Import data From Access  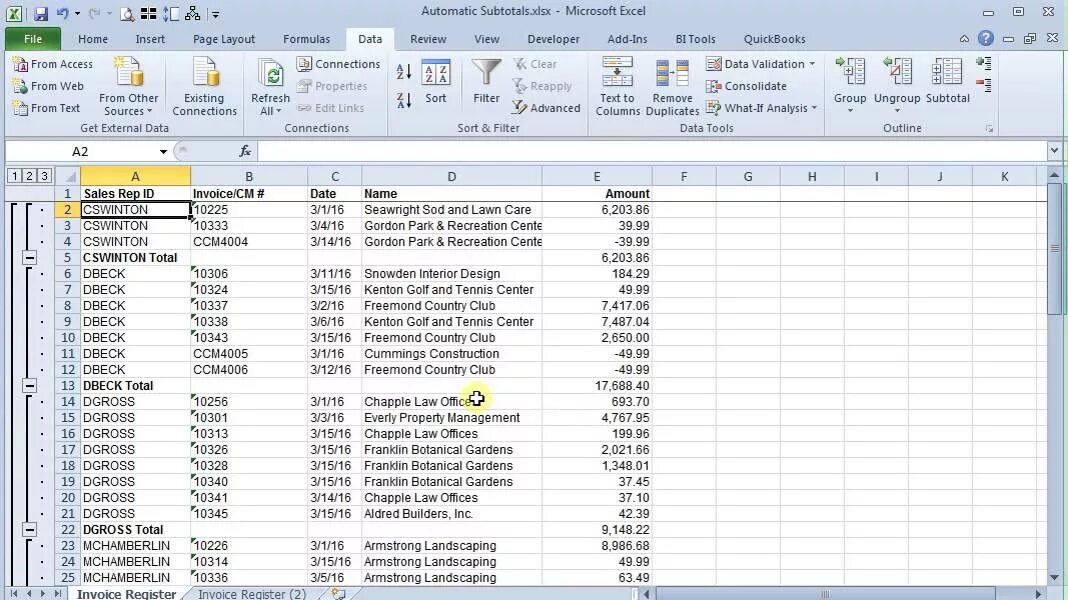click(x=52, y=64)
